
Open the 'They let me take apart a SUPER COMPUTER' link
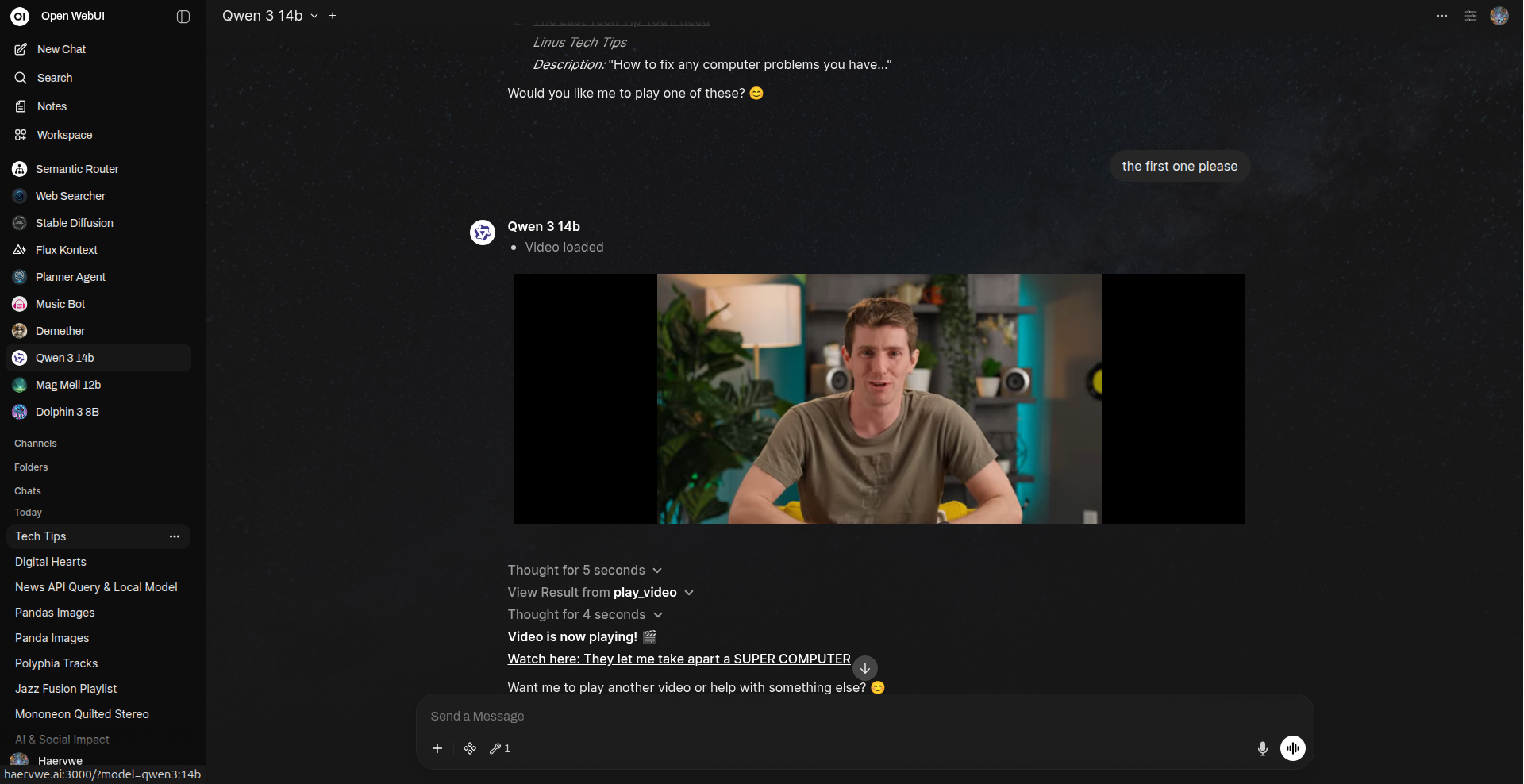coord(679,659)
